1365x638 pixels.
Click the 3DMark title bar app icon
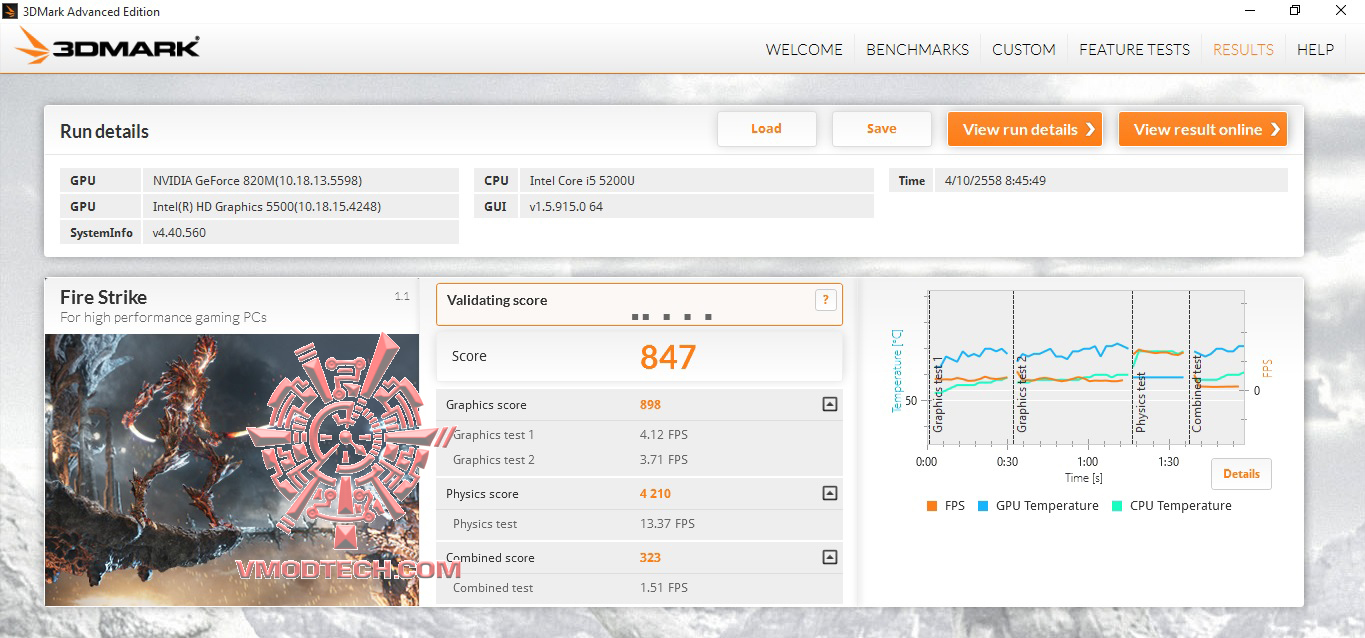[x=11, y=11]
